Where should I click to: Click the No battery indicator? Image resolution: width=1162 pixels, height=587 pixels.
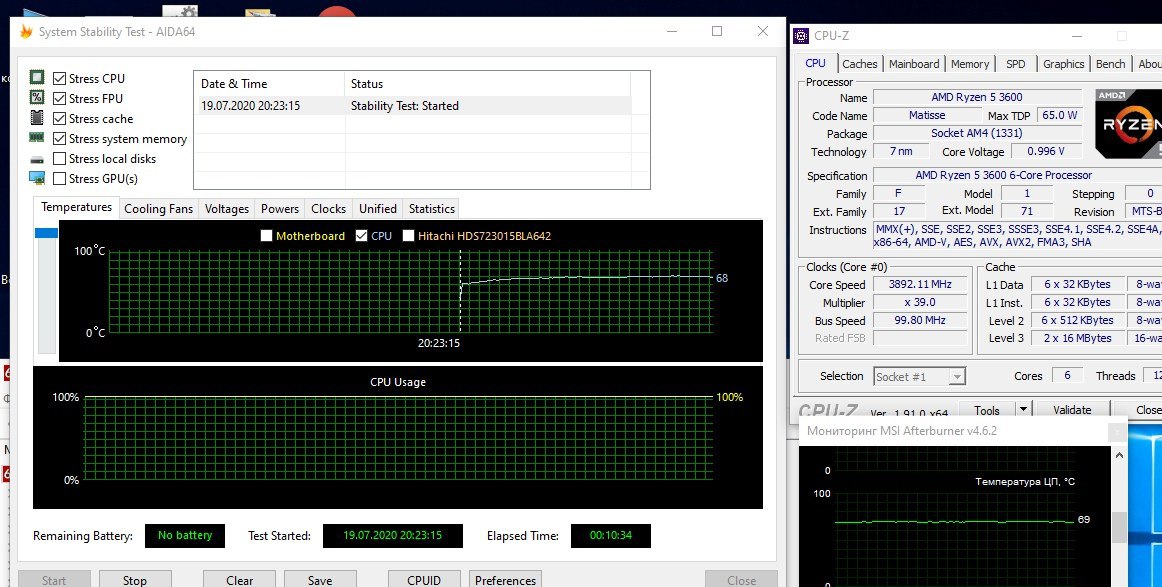(185, 535)
